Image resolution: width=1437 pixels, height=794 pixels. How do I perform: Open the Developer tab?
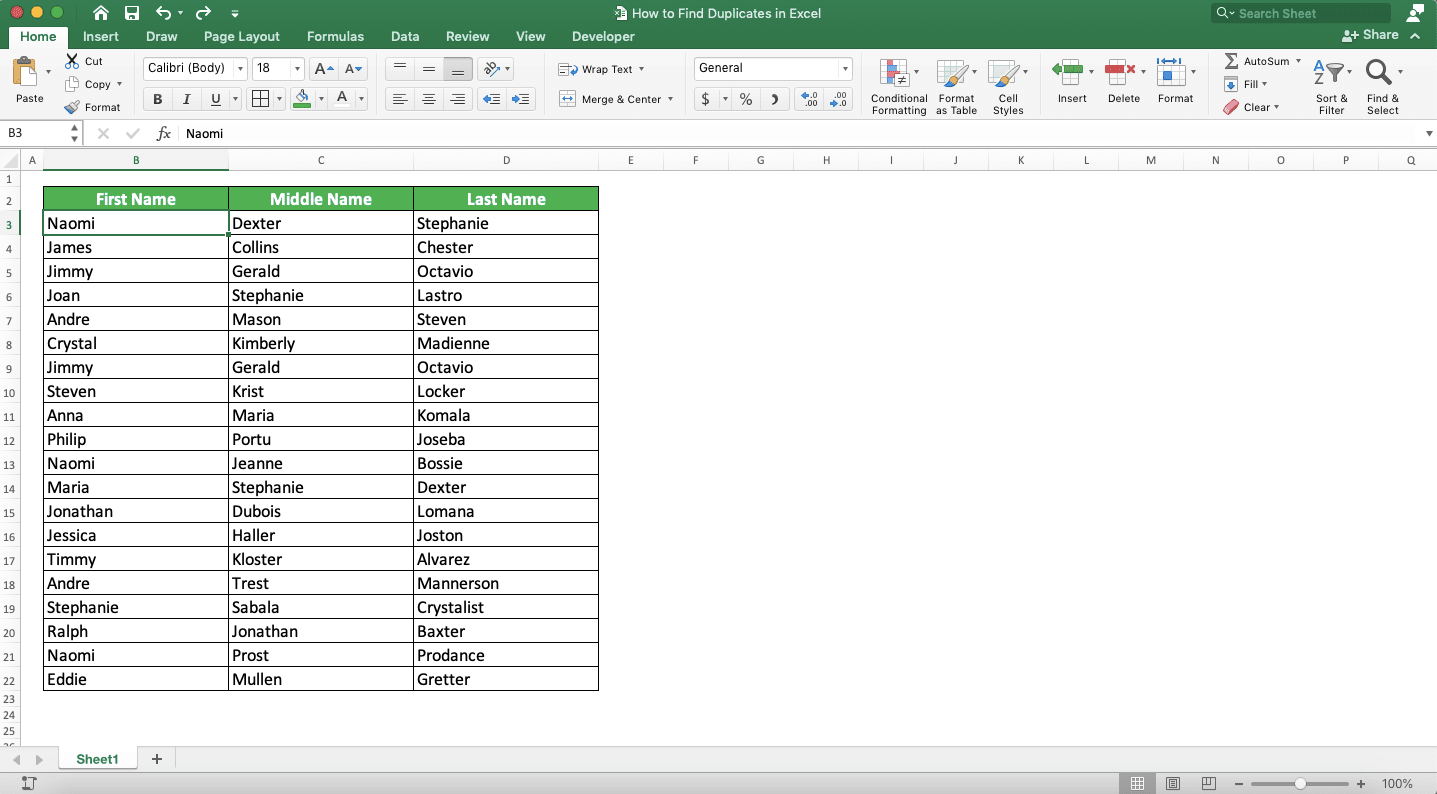pyautogui.click(x=602, y=36)
